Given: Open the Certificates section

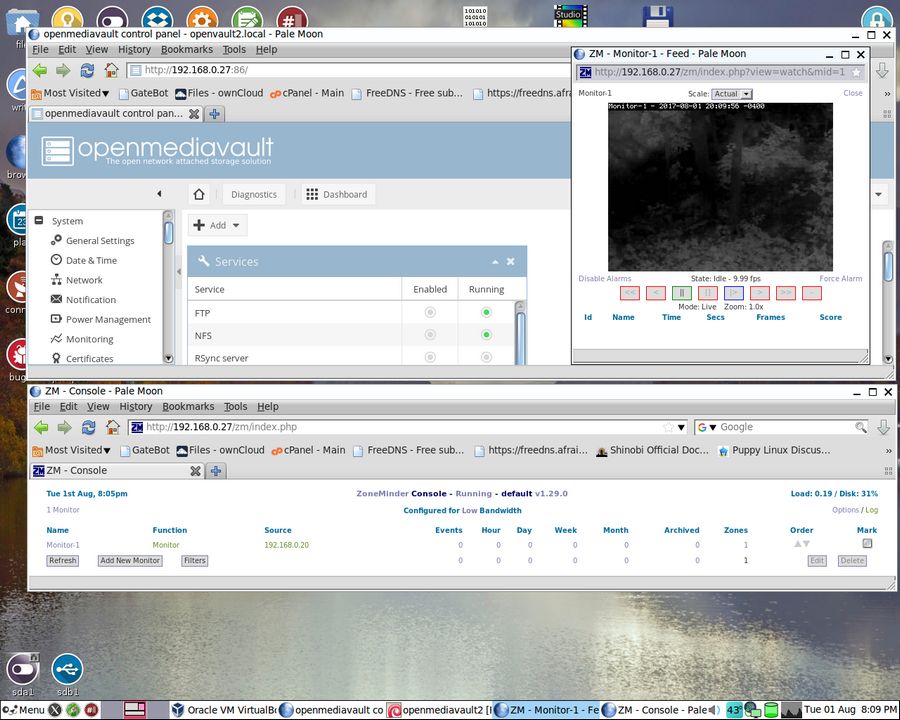Looking at the screenshot, I should coord(90,358).
